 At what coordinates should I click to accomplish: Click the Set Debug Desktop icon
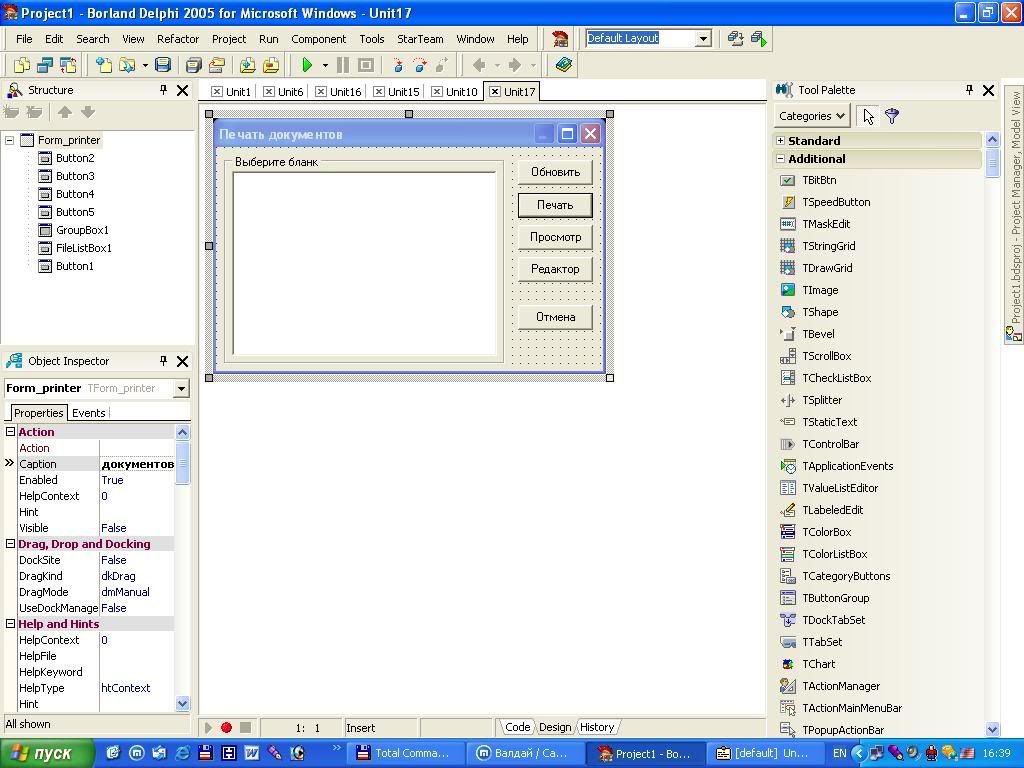pyautogui.click(x=759, y=39)
